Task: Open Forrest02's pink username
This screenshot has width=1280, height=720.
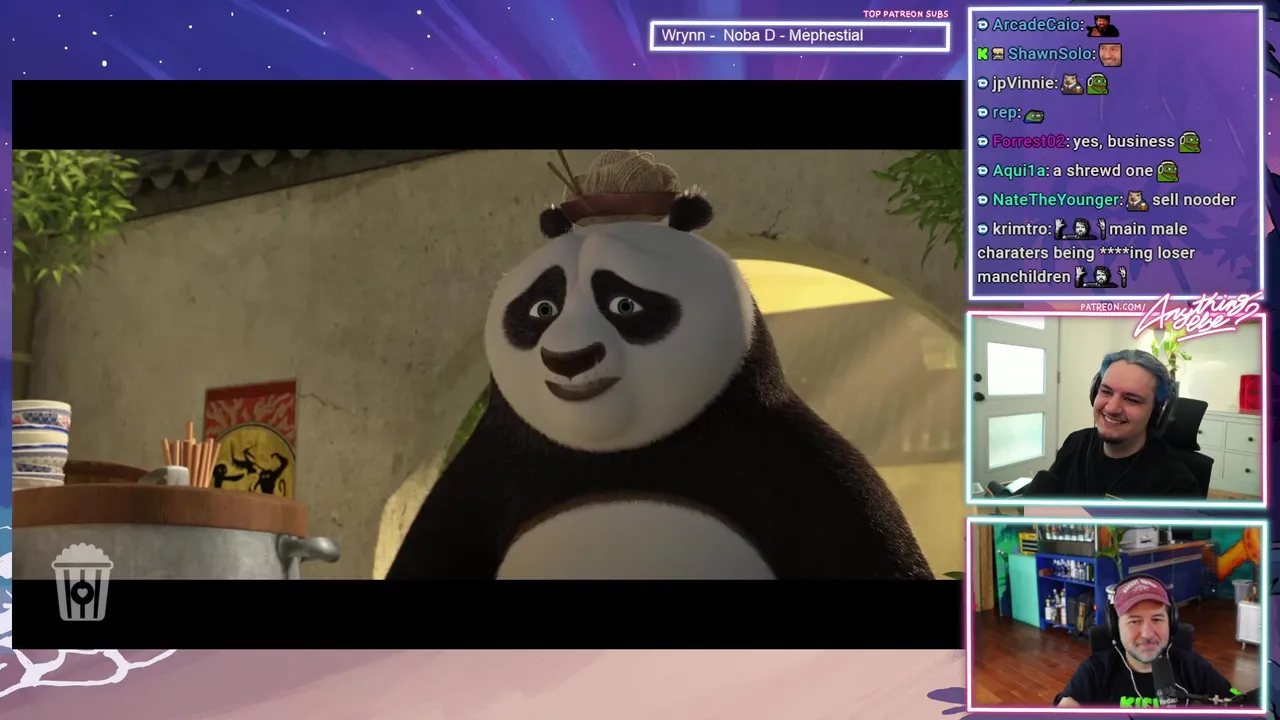Action: point(1029,141)
